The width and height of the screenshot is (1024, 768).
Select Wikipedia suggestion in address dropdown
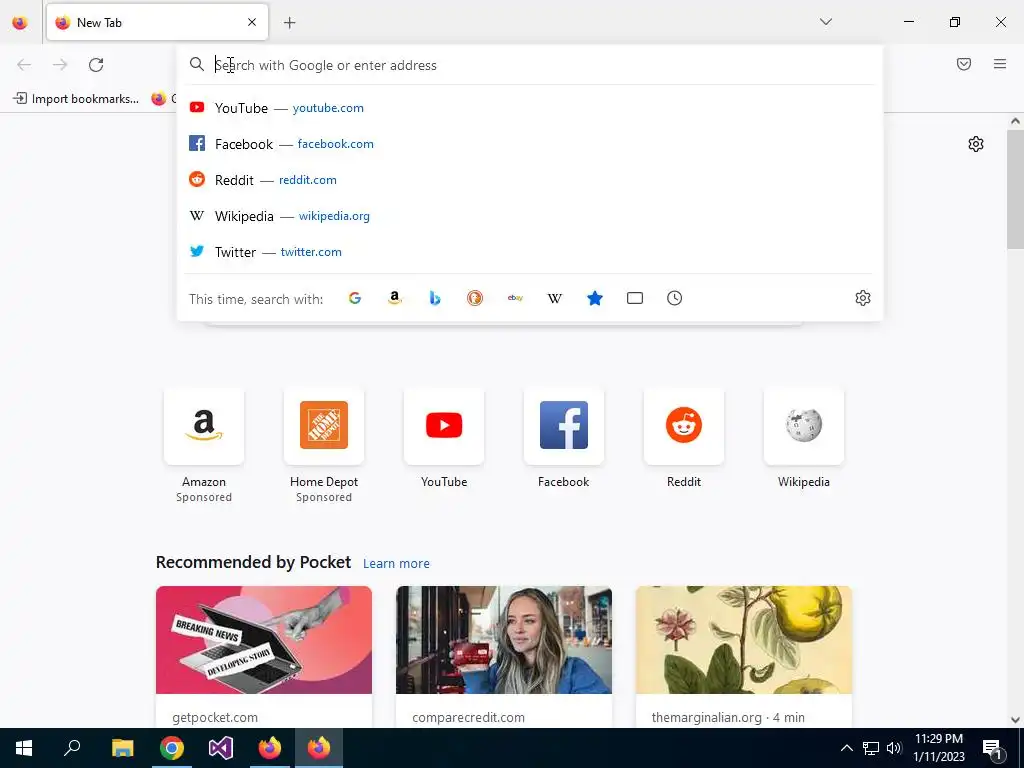click(529, 216)
